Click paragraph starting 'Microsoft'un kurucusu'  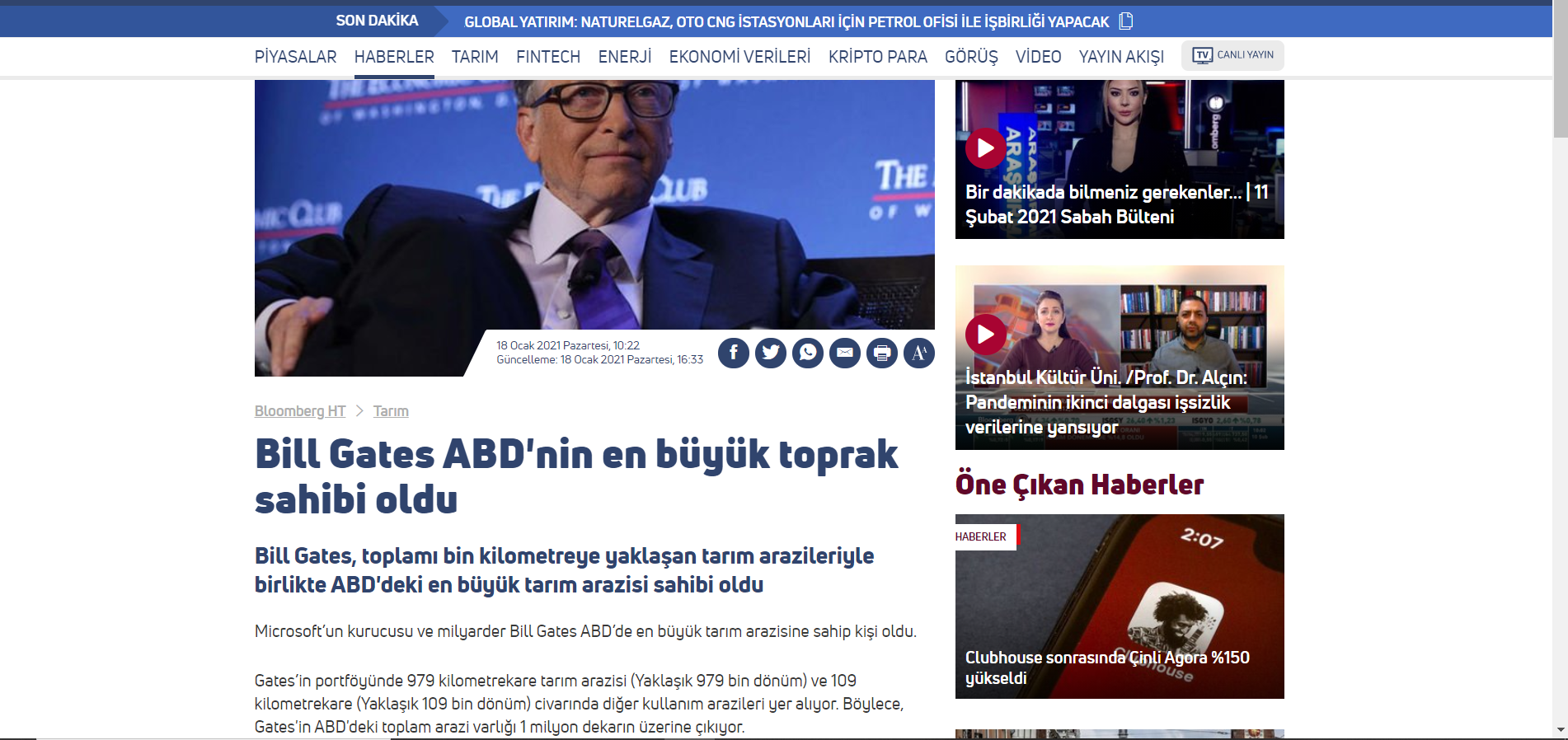click(x=585, y=631)
